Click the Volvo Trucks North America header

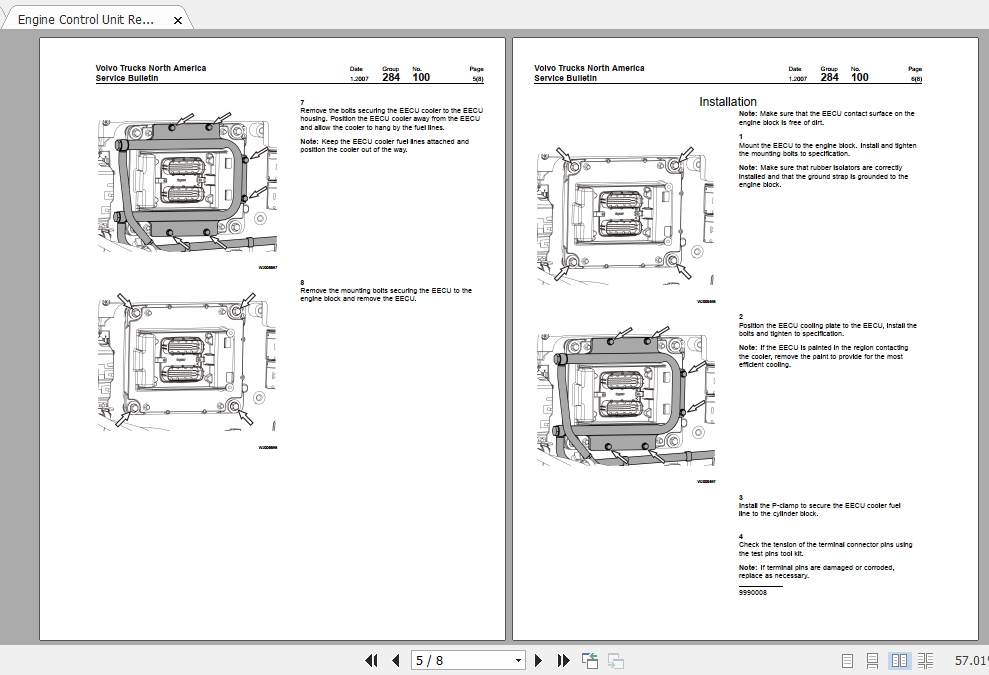point(150,68)
